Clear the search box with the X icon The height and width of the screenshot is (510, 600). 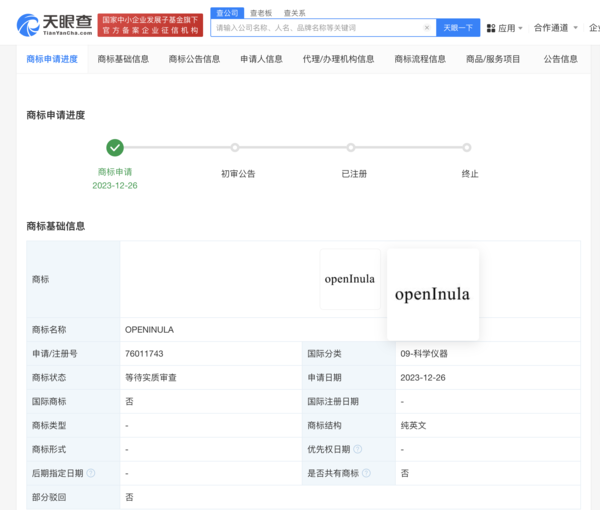point(427,28)
